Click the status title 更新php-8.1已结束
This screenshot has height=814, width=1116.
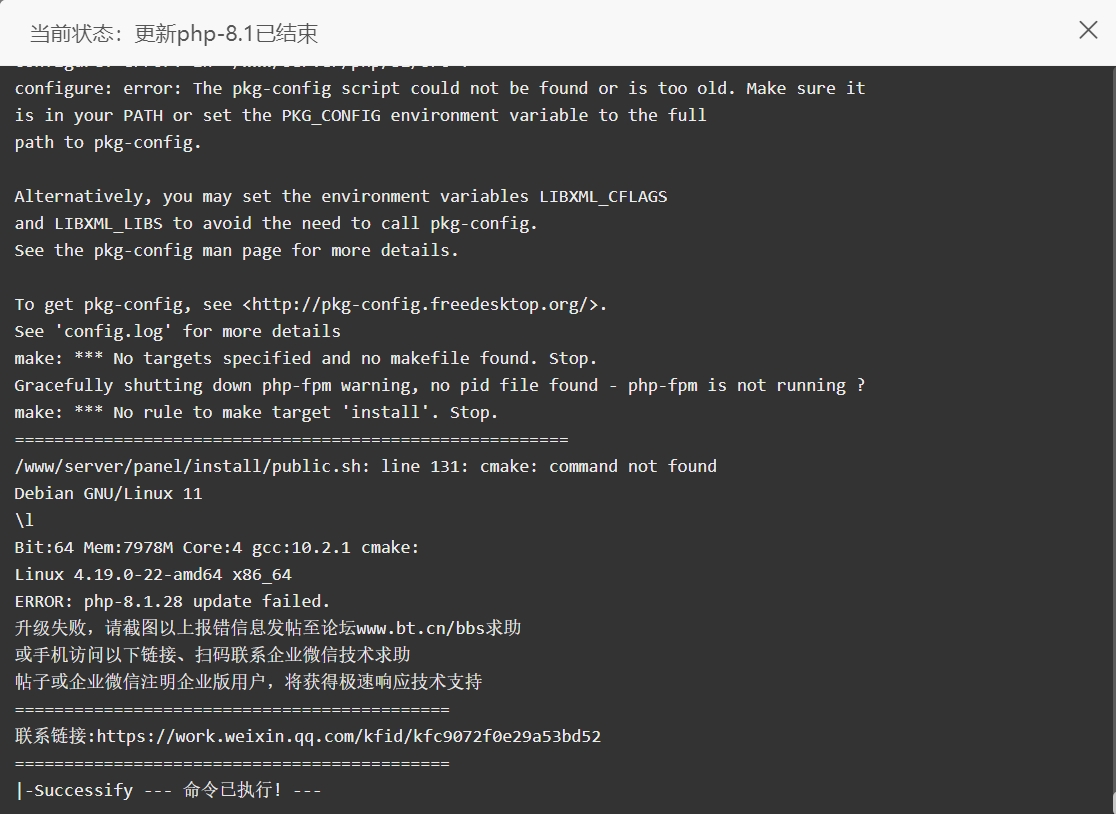(x=226, y=33)
